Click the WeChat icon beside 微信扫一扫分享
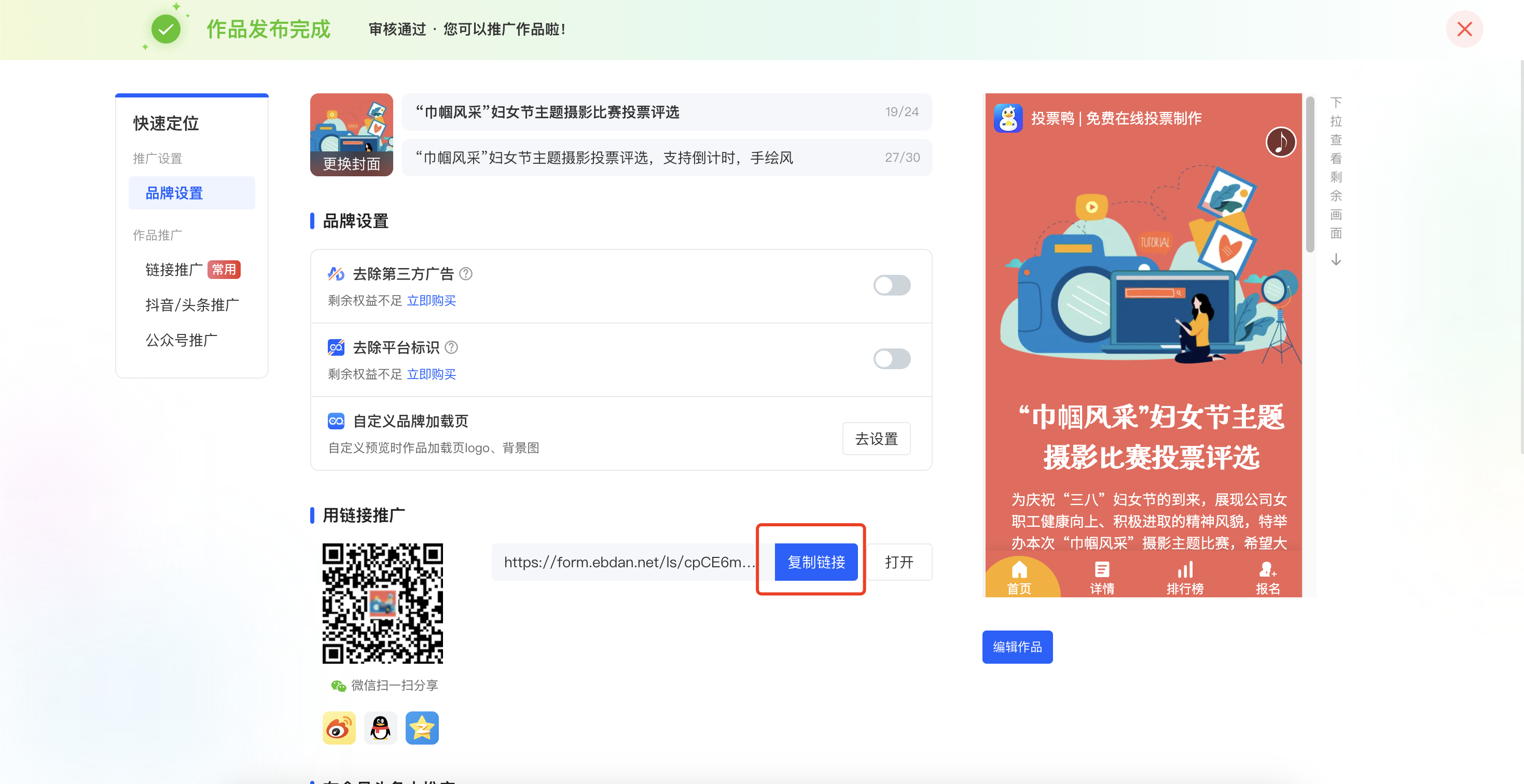Image resolution: width=1524 pixels, height=784 pixels. pos(338,686)
